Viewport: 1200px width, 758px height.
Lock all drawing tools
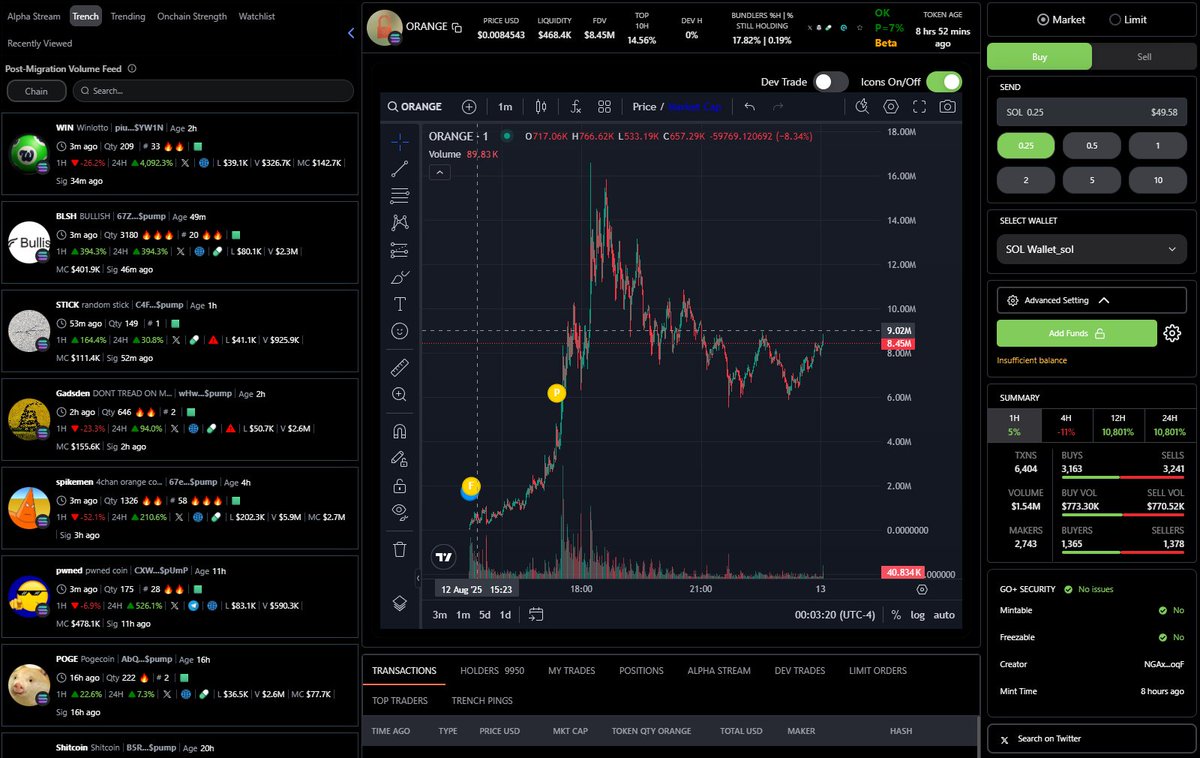coord(400,486)
